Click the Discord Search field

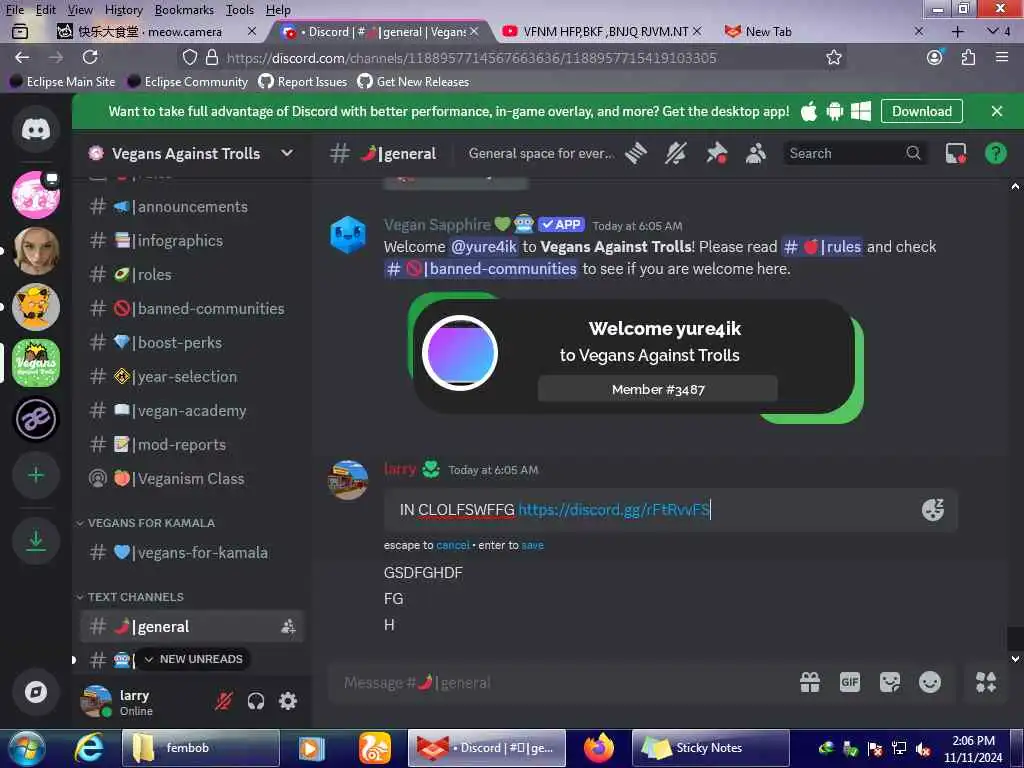[x=854, y=153]
